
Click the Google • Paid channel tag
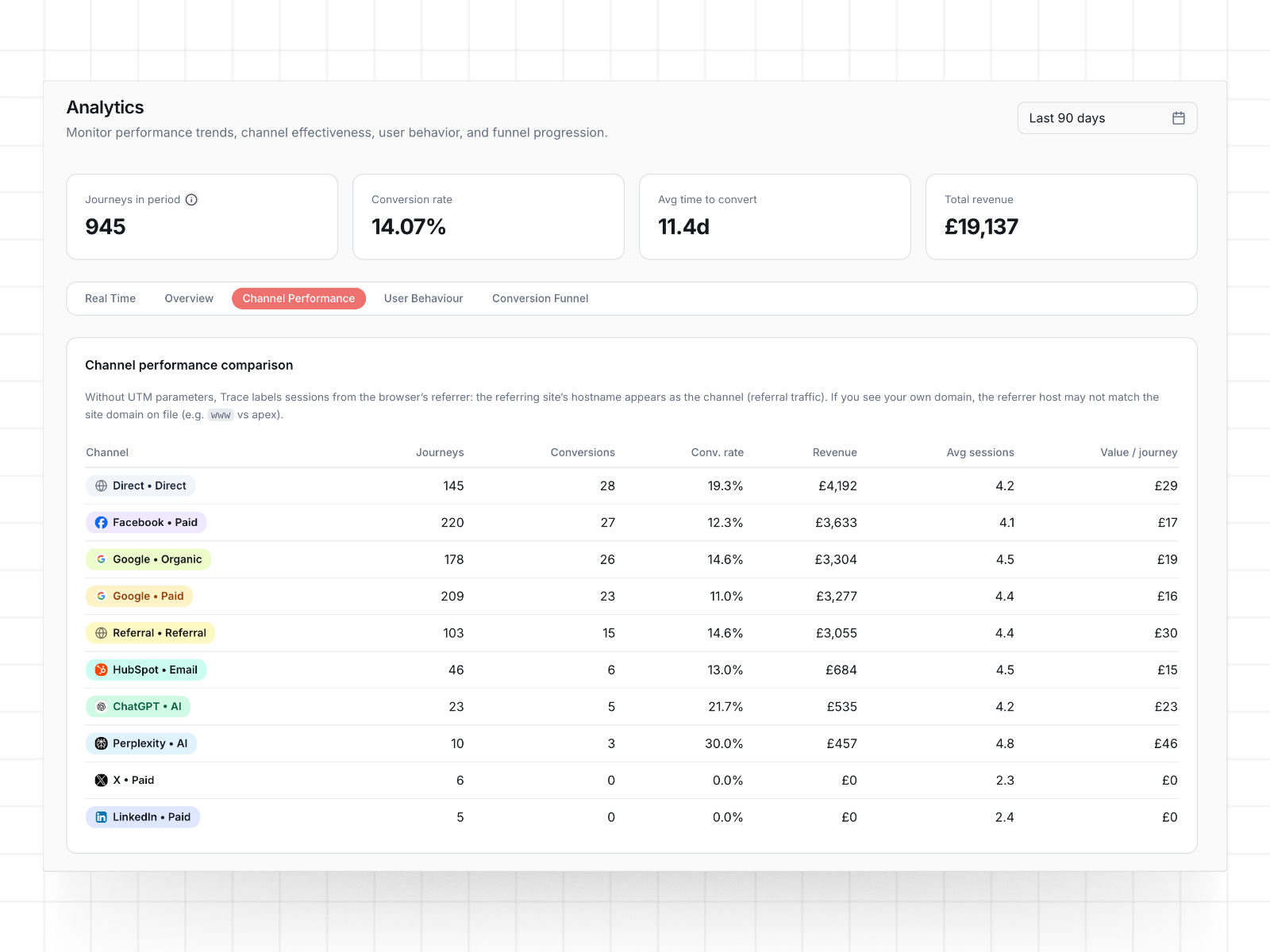point(140,597)
